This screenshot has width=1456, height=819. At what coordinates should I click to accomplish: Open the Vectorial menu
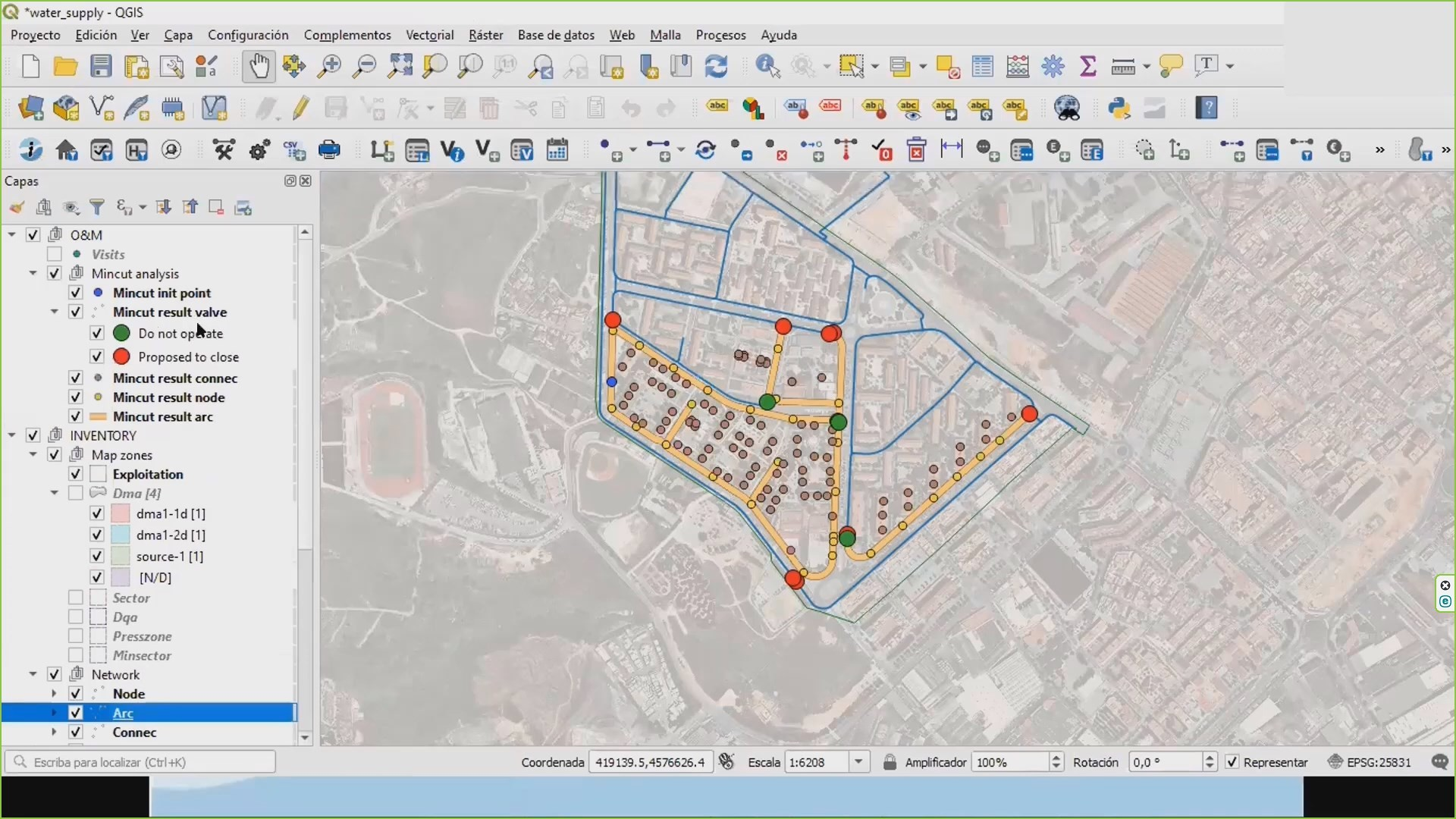click(x=429, y=35)
